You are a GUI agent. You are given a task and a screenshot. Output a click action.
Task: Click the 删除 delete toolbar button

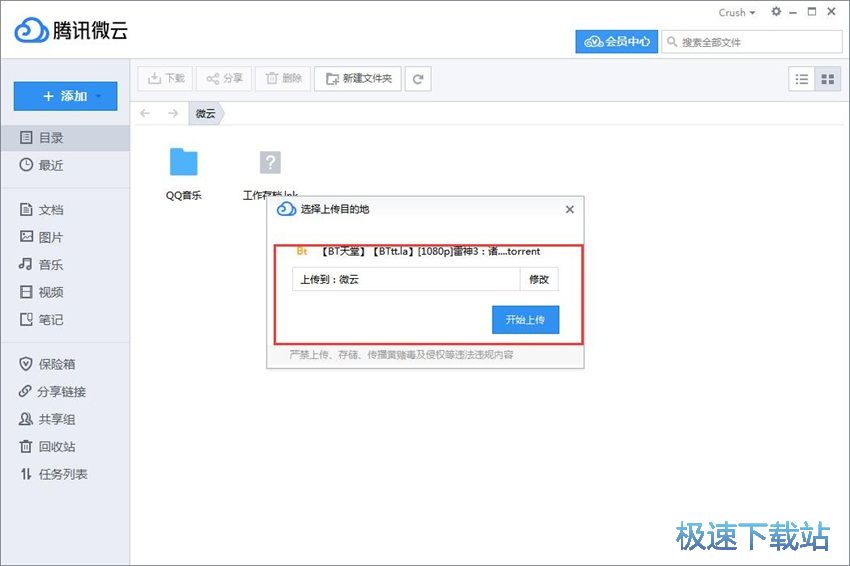[283, 79]
